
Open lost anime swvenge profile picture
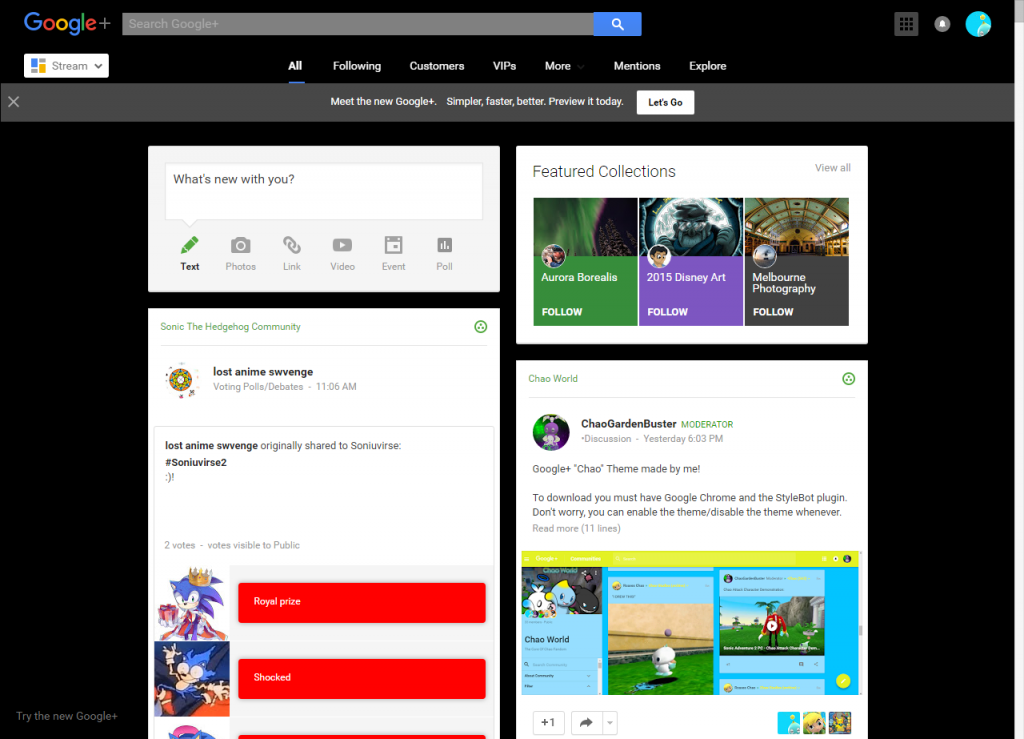(x=181, y=380)
